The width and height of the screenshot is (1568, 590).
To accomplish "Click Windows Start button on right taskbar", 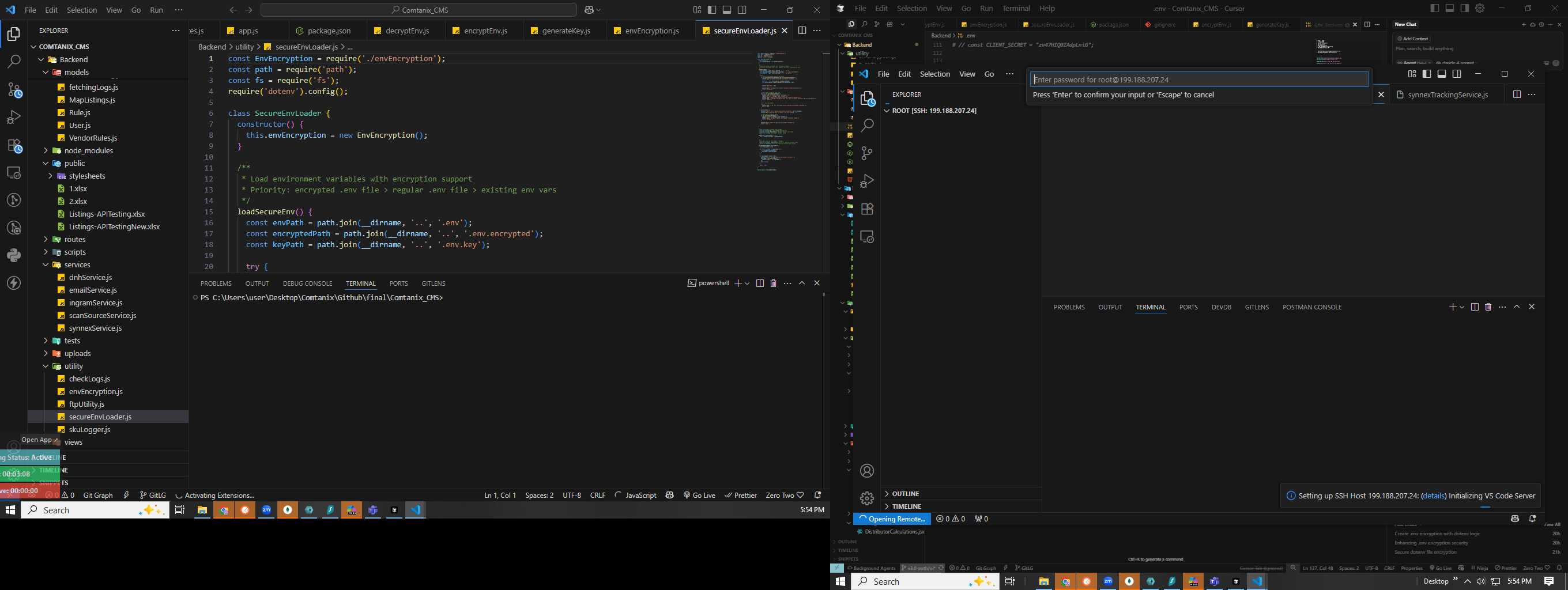I will (840, 581).
